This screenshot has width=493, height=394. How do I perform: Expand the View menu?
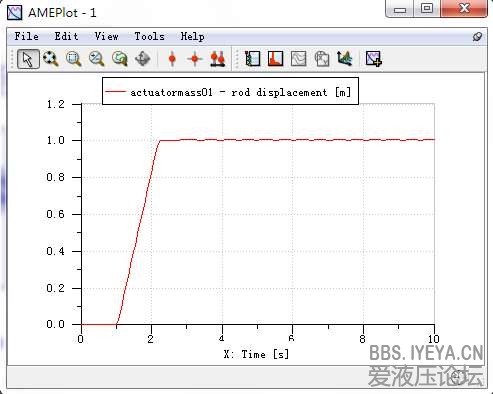pyautogui.click(x=106, y=36)
